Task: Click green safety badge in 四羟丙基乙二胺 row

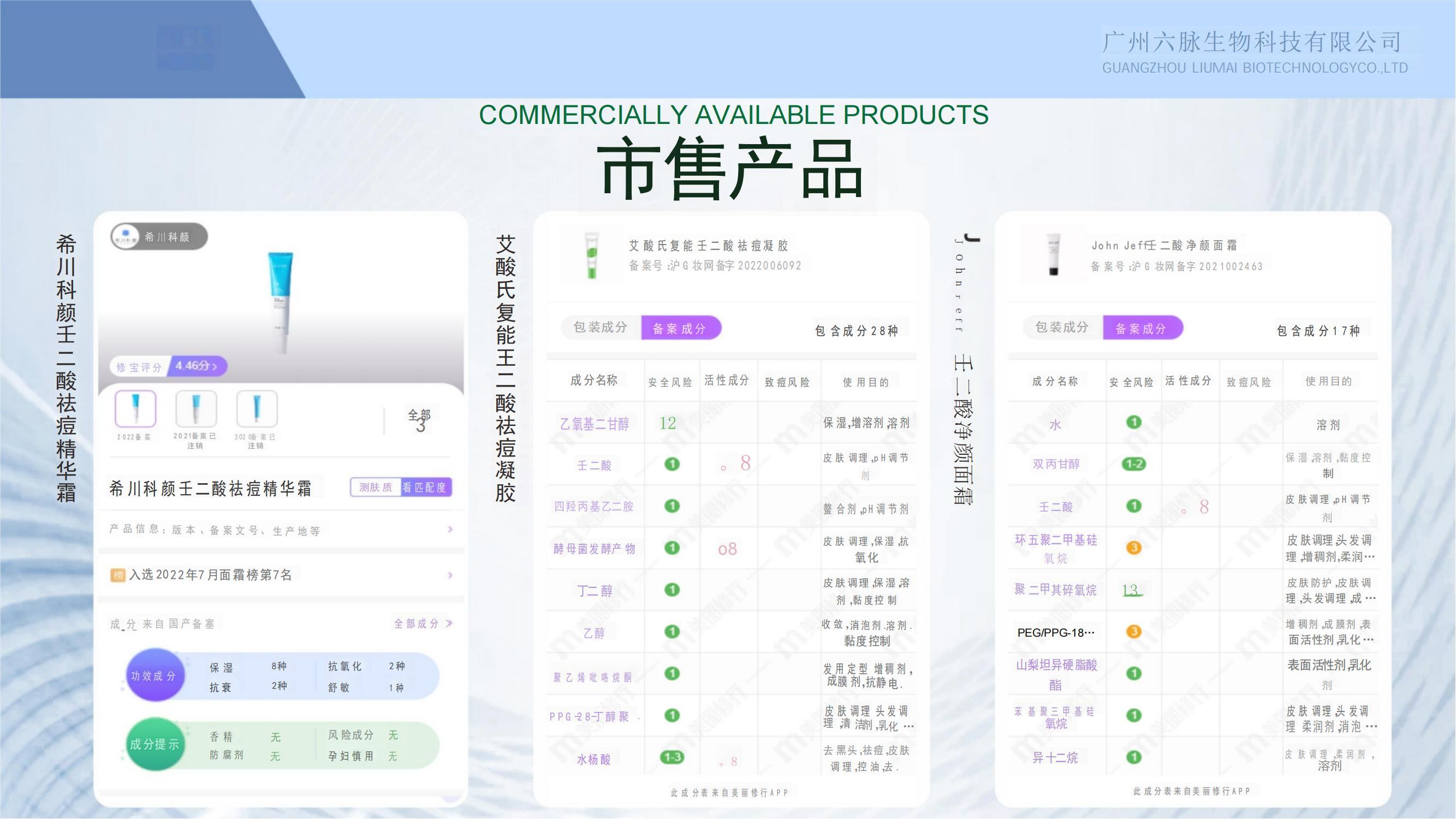Action: pyautogui.click(x=672, y=506)
